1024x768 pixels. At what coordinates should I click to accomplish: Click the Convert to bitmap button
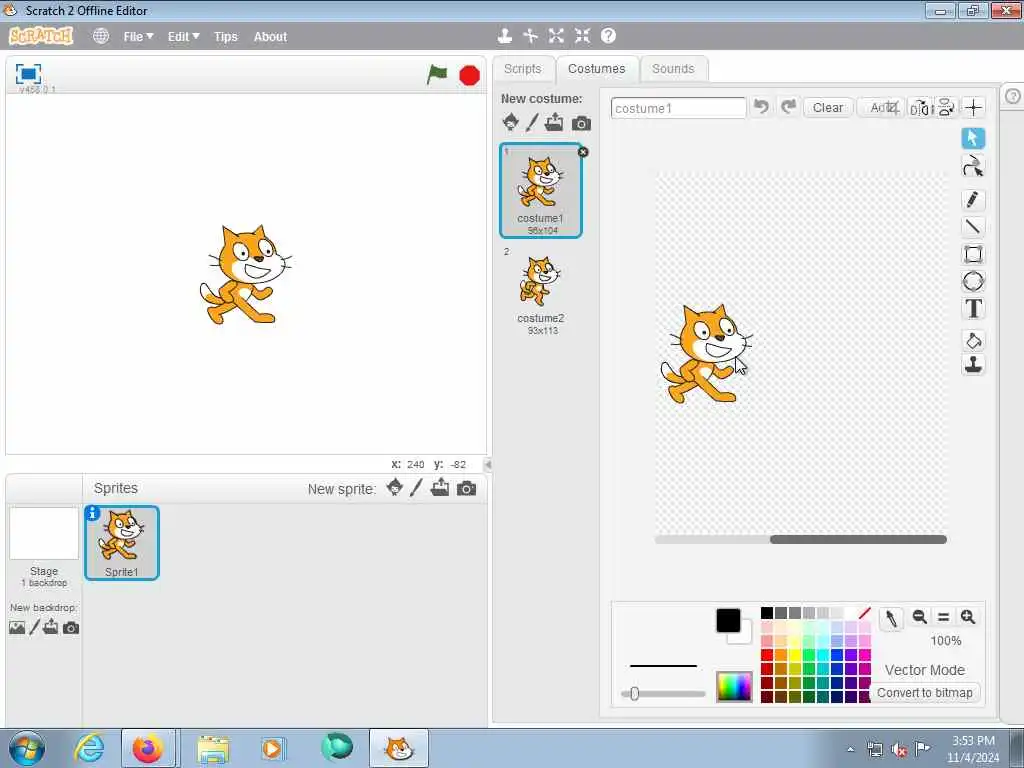point(925,692)
